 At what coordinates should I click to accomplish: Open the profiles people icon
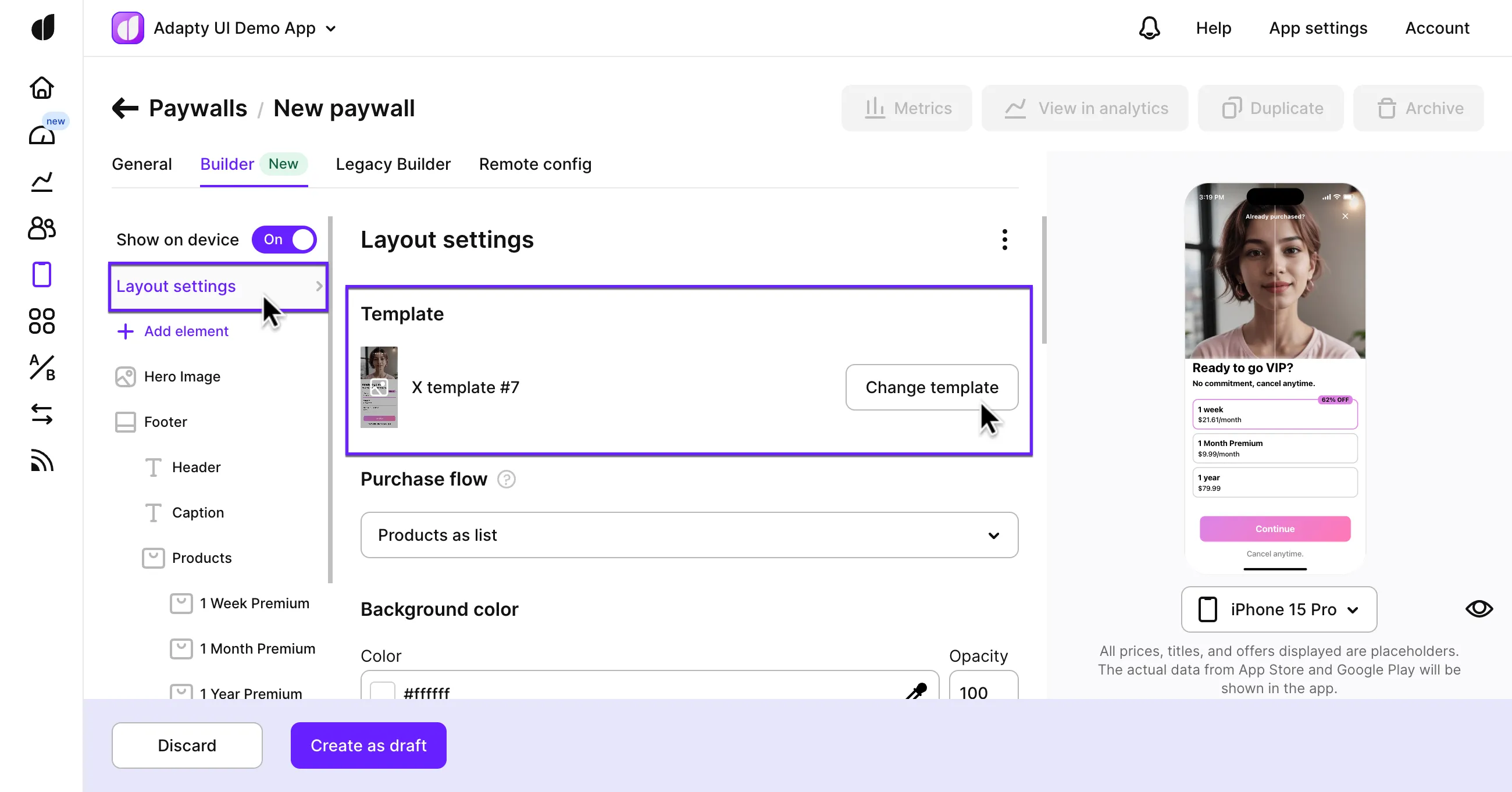pos(42,228)
